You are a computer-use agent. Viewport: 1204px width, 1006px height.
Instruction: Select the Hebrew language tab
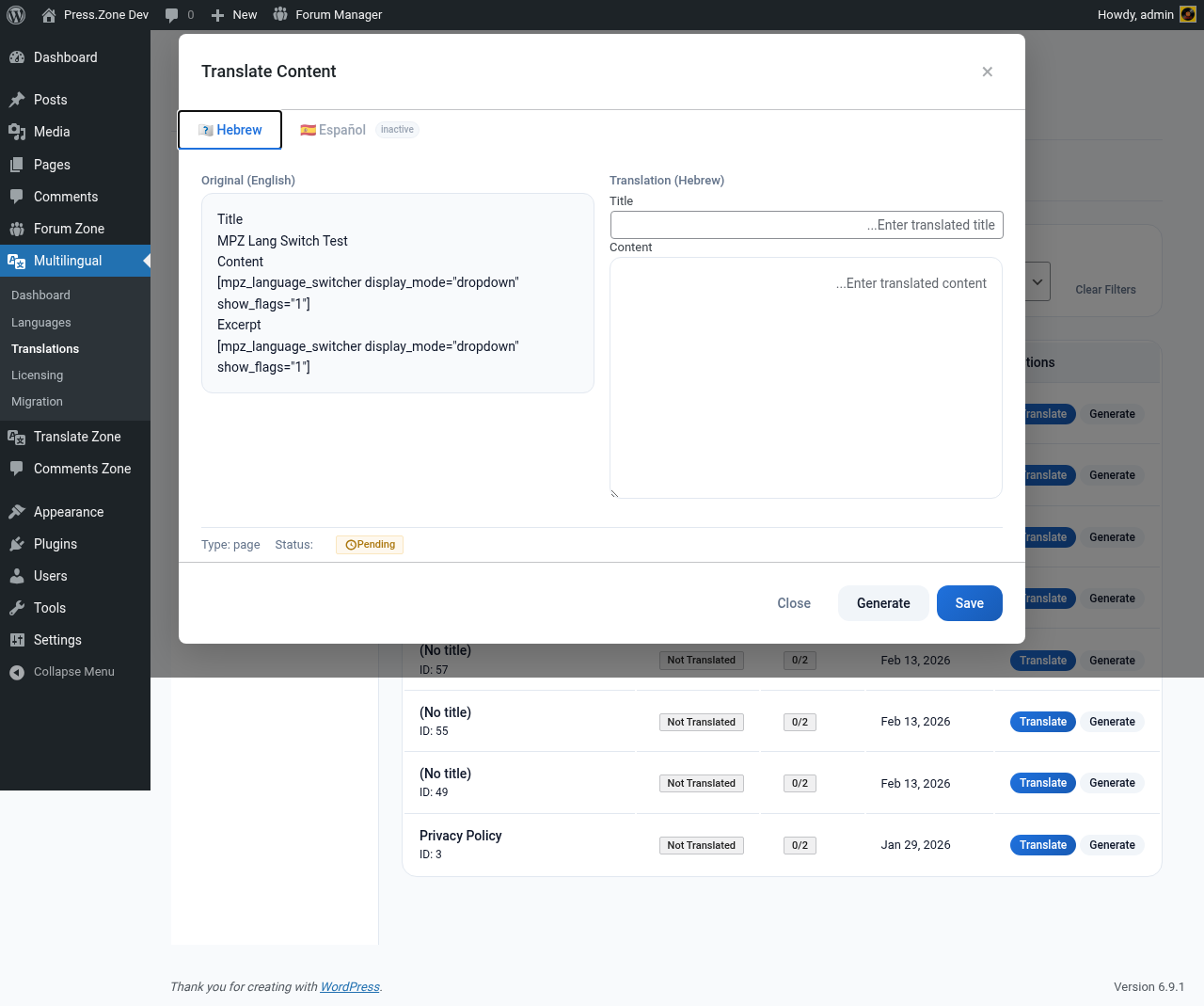tap(230, 130)
